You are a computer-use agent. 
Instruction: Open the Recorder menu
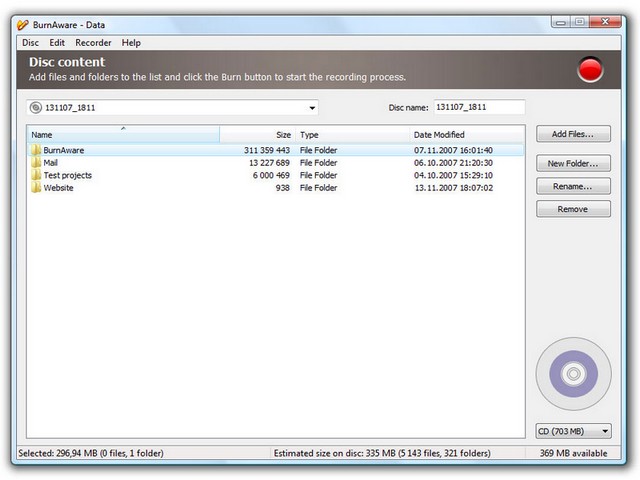click(93, 43)
